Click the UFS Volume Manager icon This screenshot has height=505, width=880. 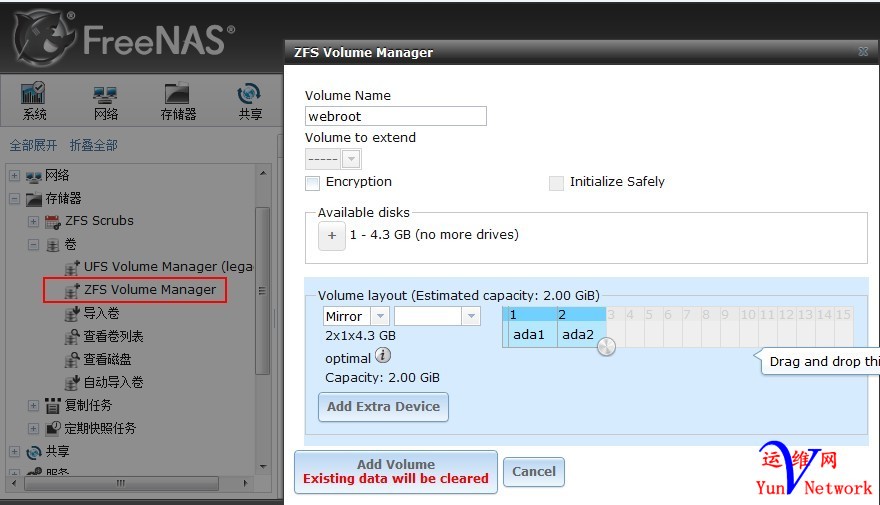coord(72,268)
